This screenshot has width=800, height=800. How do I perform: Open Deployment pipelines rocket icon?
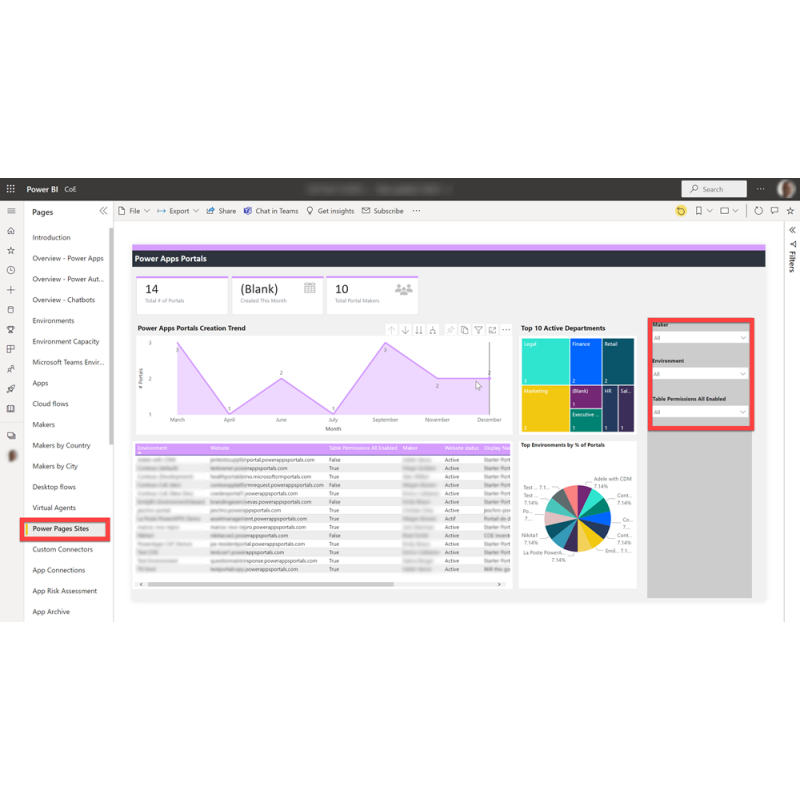click(x=11, y=389)
